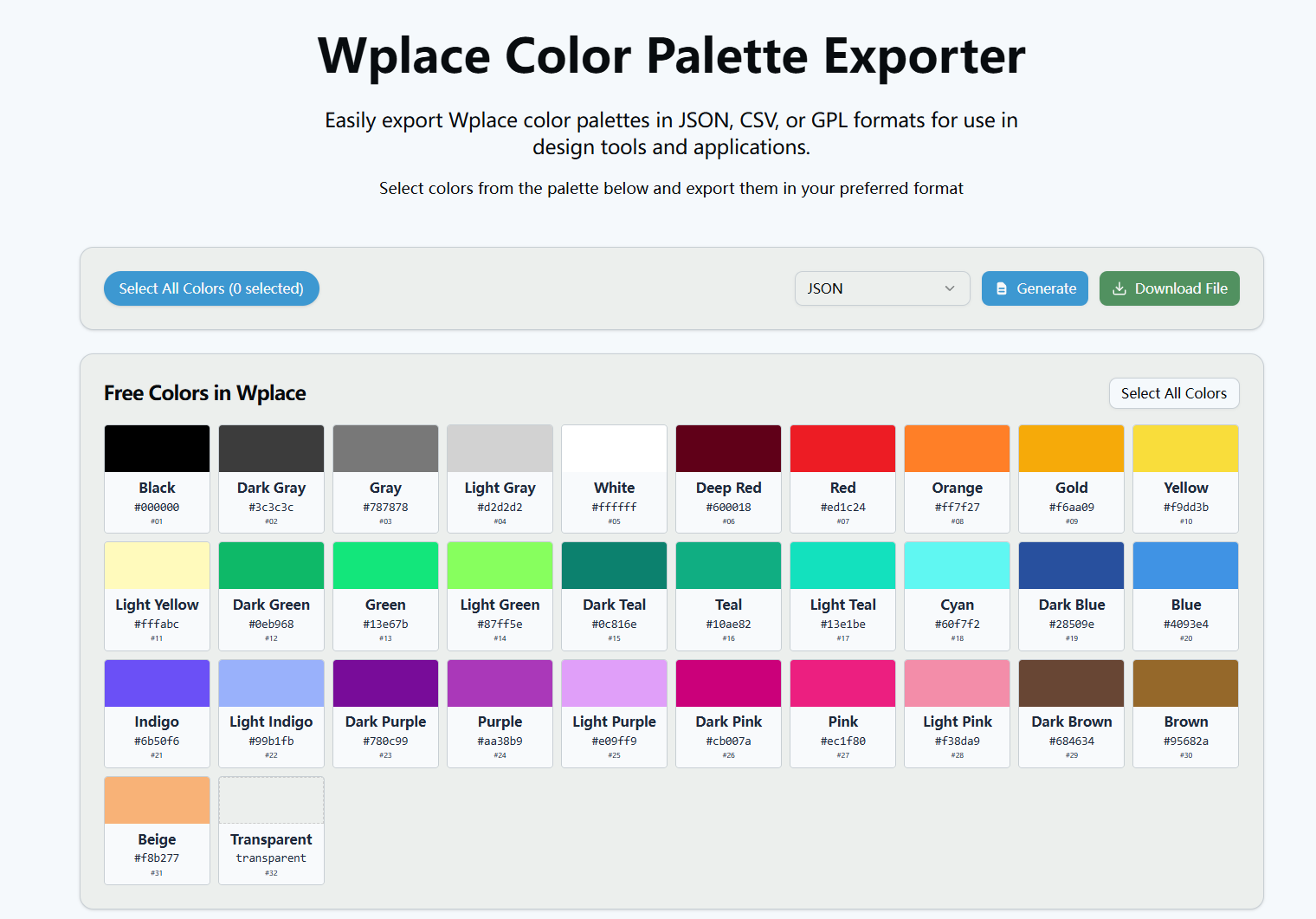Image resolution: width=1316 pixels, height=919 pixels.
Task: Select the Gold color swatch
Action: (x=1071, y=448)
